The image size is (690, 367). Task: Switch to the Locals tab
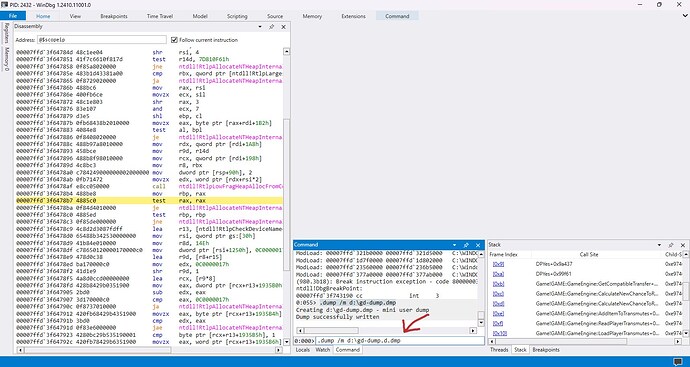(303, 350)
